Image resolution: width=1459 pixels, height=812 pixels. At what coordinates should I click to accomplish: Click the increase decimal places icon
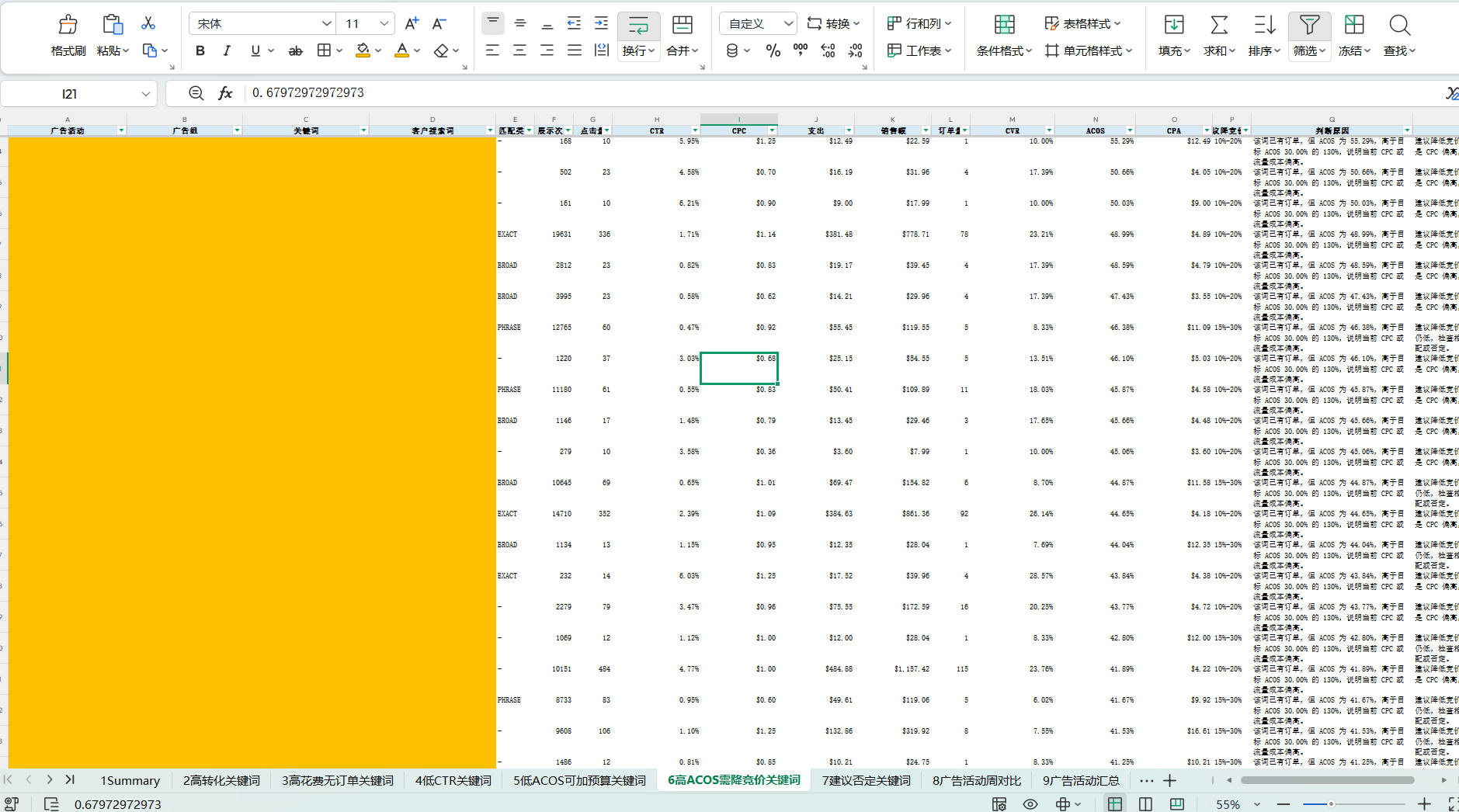[829, 50]
